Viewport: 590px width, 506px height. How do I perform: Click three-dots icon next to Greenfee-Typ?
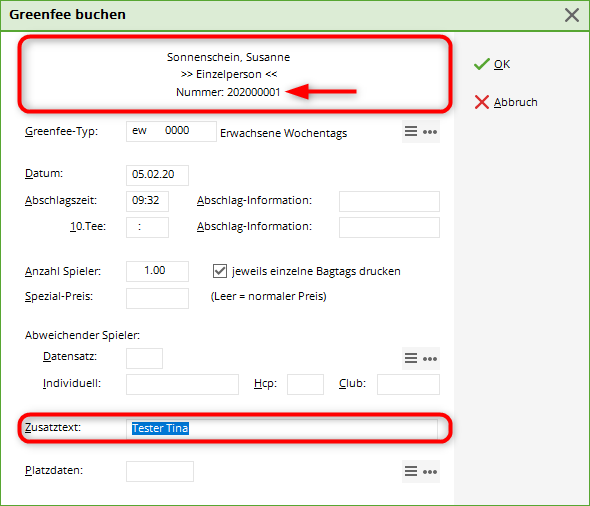click(x=430, y=132)
